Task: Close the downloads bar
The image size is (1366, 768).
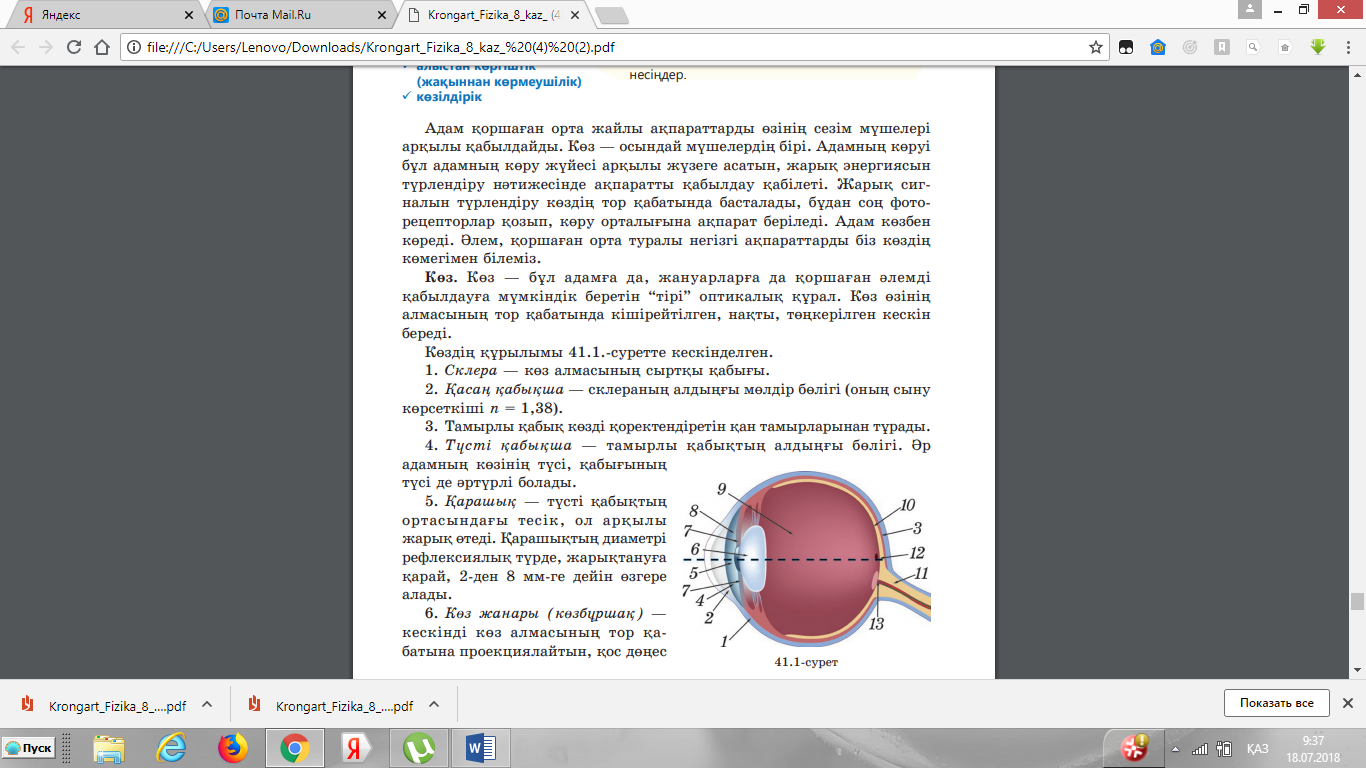Action: click(x=1347, y=703)
